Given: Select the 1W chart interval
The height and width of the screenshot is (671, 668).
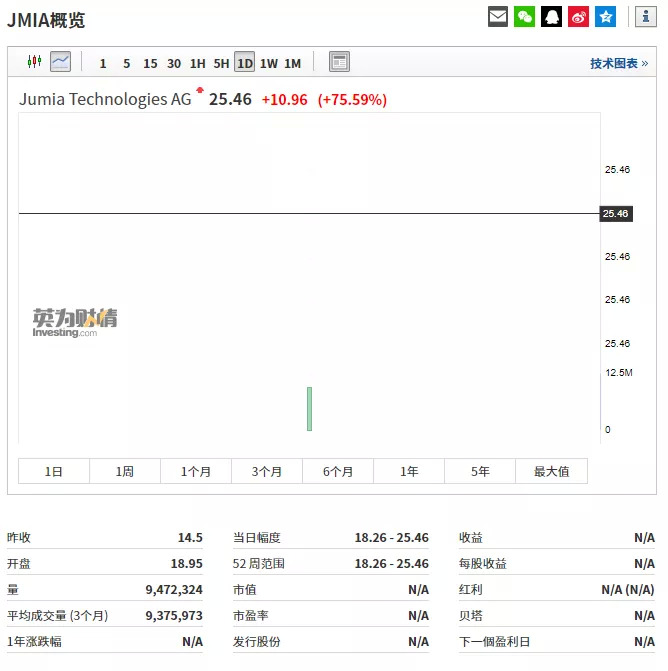Looking at the screenshot, I should 269,64.
